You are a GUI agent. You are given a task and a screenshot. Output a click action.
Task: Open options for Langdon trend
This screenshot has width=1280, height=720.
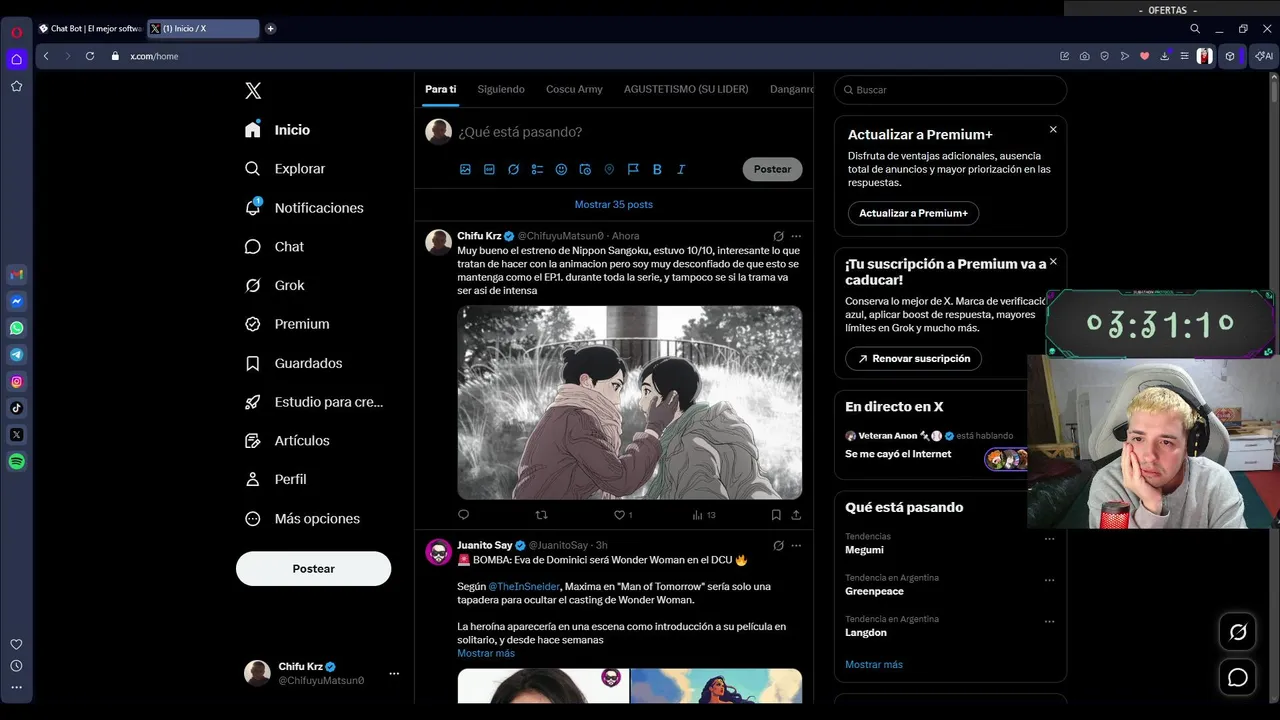click(1049, 621)
